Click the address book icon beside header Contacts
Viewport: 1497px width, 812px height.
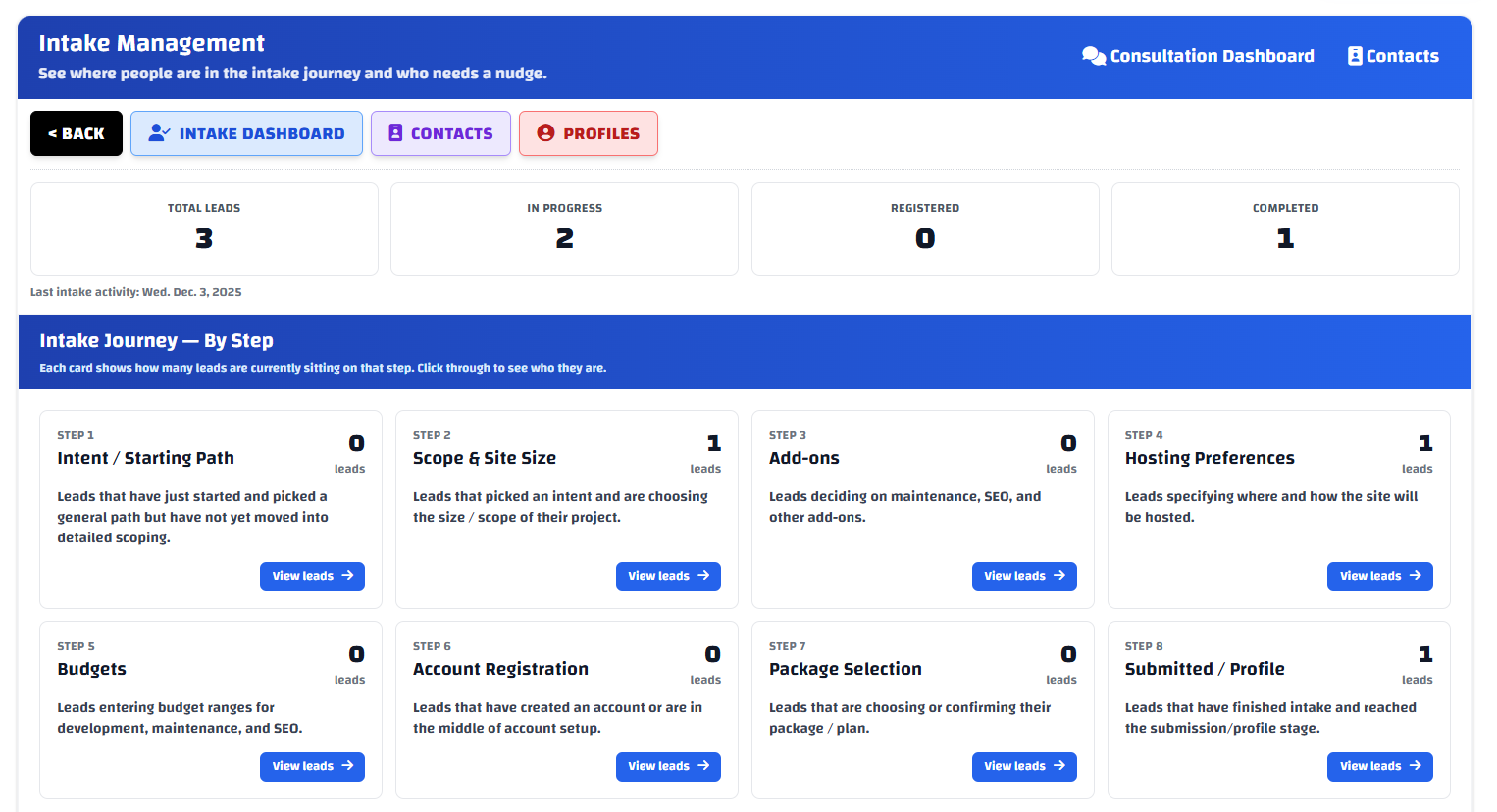click(1355, 56)
